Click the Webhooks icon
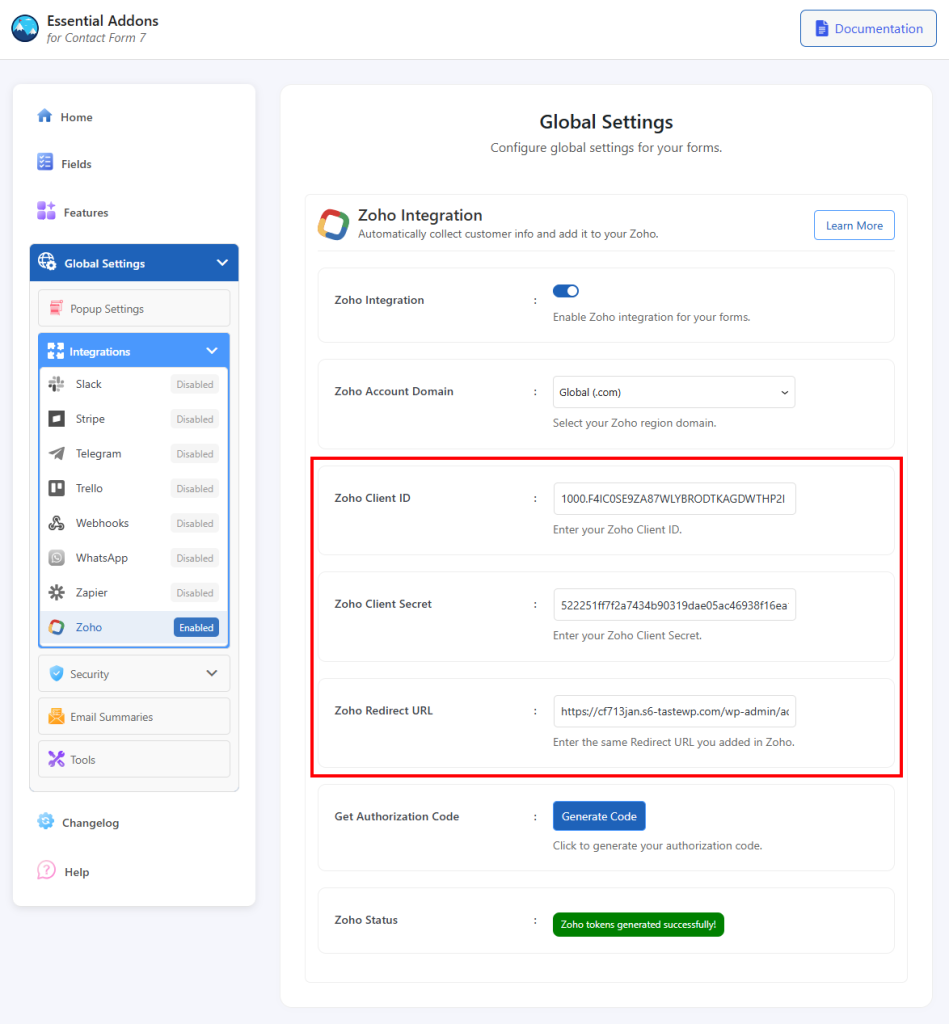The width and height of the screenshot is (949, 1024). click(57, 522)
